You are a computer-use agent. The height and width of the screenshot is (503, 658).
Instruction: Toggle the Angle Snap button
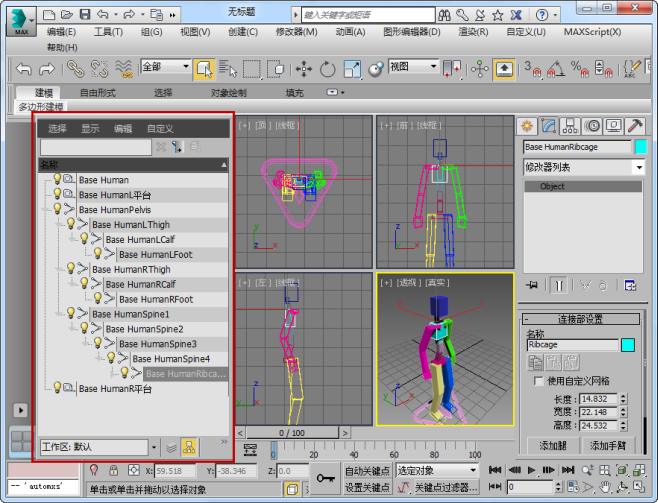[x=556, y=69]
